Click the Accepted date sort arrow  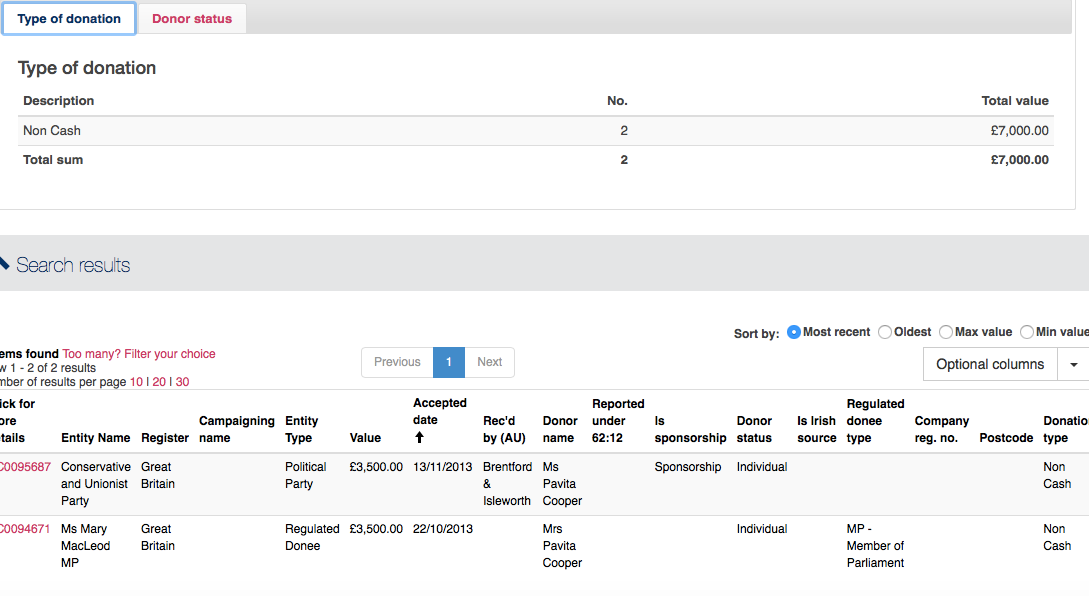pyautogui.click(x=419, y=438)
